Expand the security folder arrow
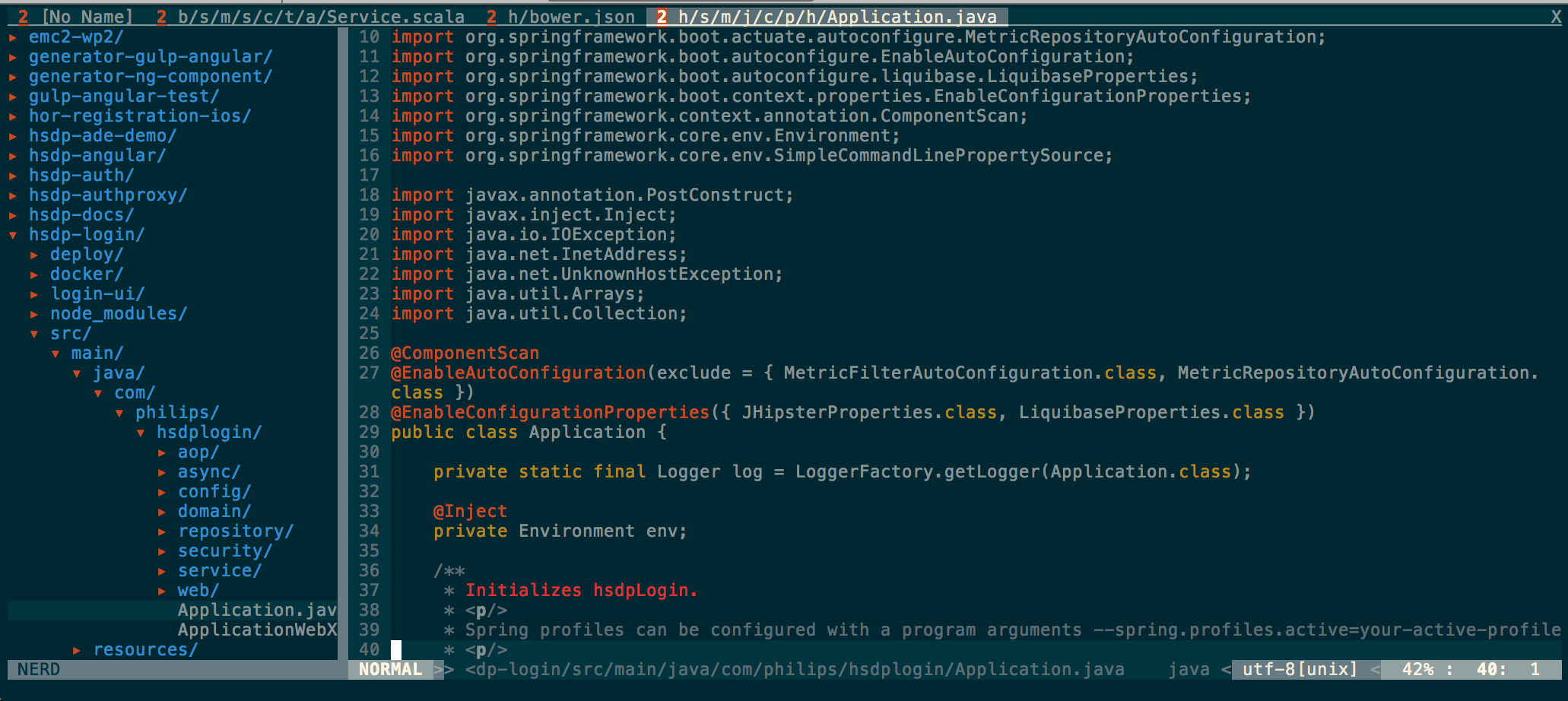This screenshot has height=701, width=1568. 163,551
